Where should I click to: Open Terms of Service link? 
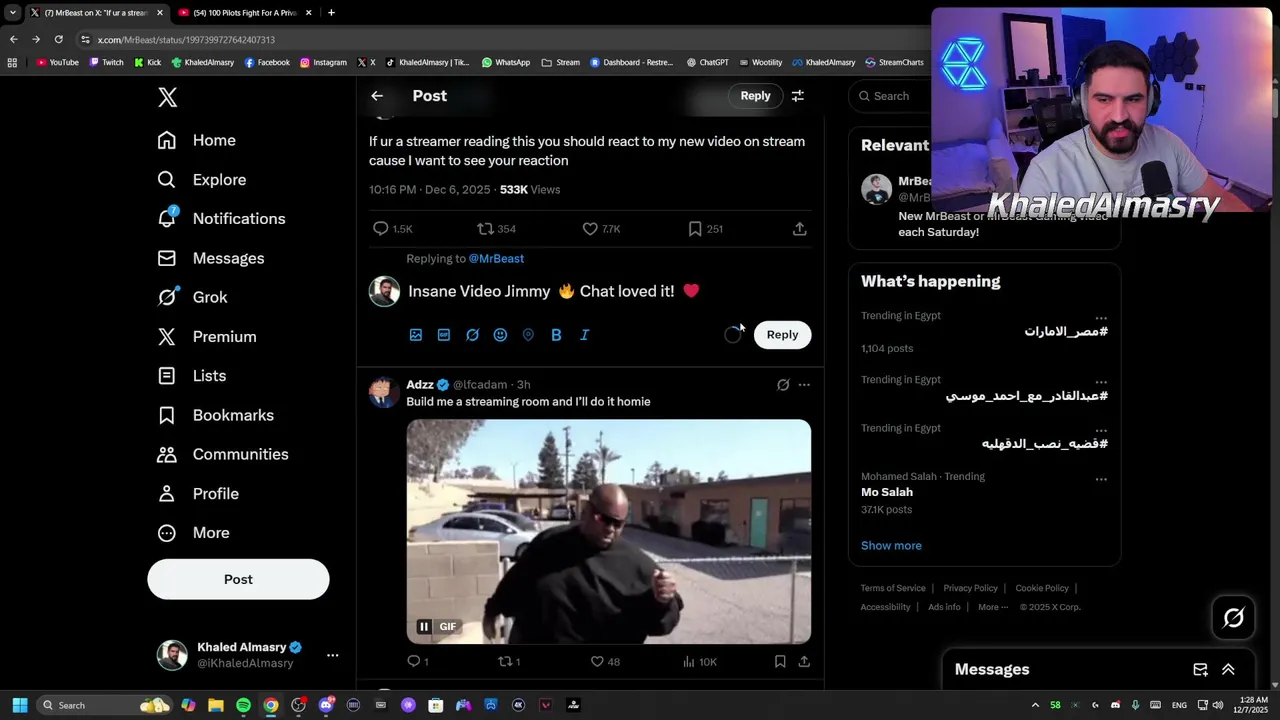coord(893,589)
